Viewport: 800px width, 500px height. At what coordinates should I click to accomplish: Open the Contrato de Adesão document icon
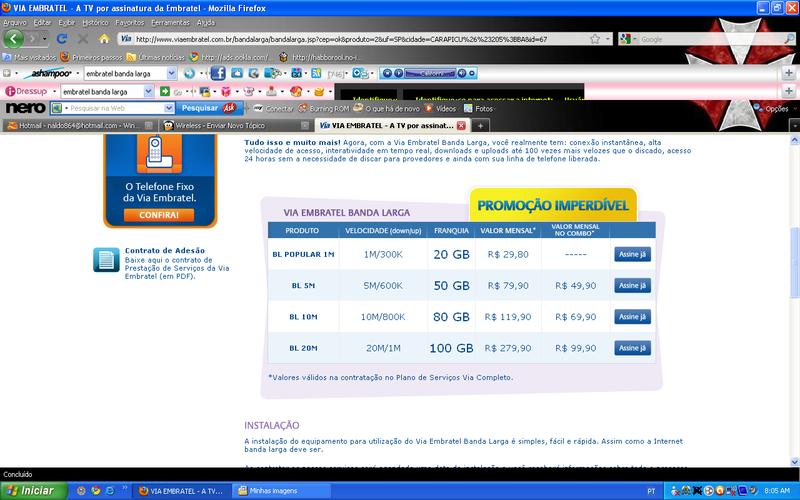(x=106, y=259)
